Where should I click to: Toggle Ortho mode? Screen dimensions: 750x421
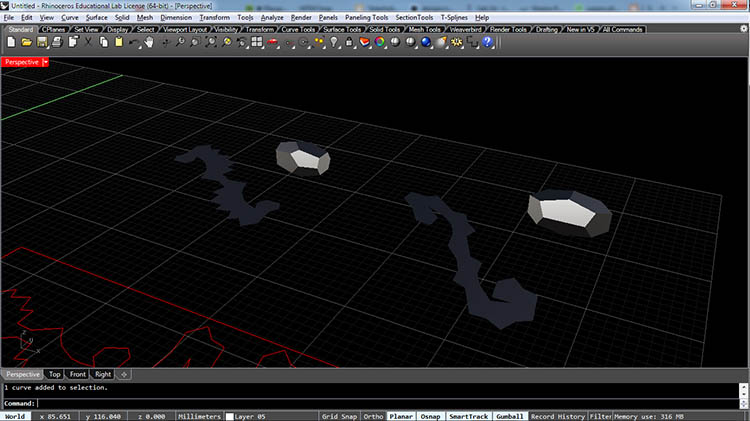coord(373,416)
